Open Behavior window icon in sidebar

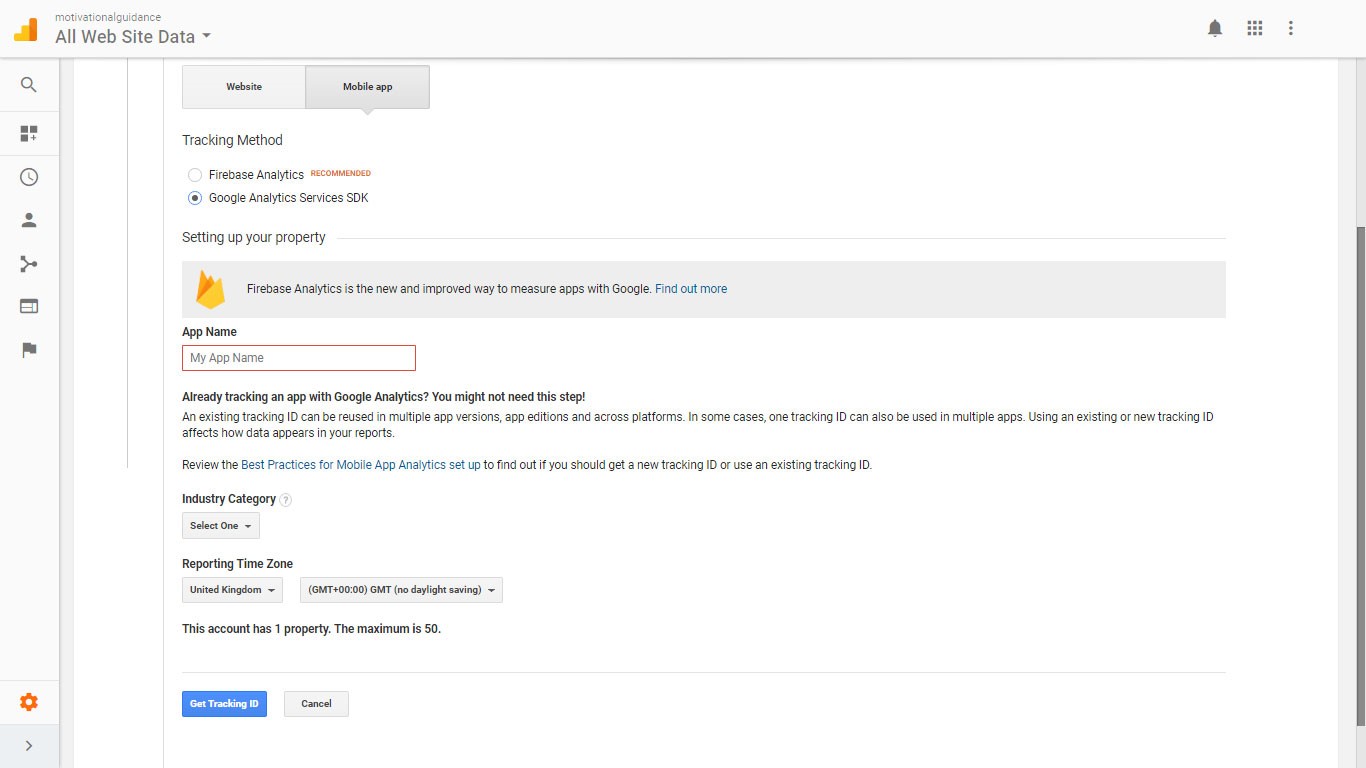click(29, 307)
